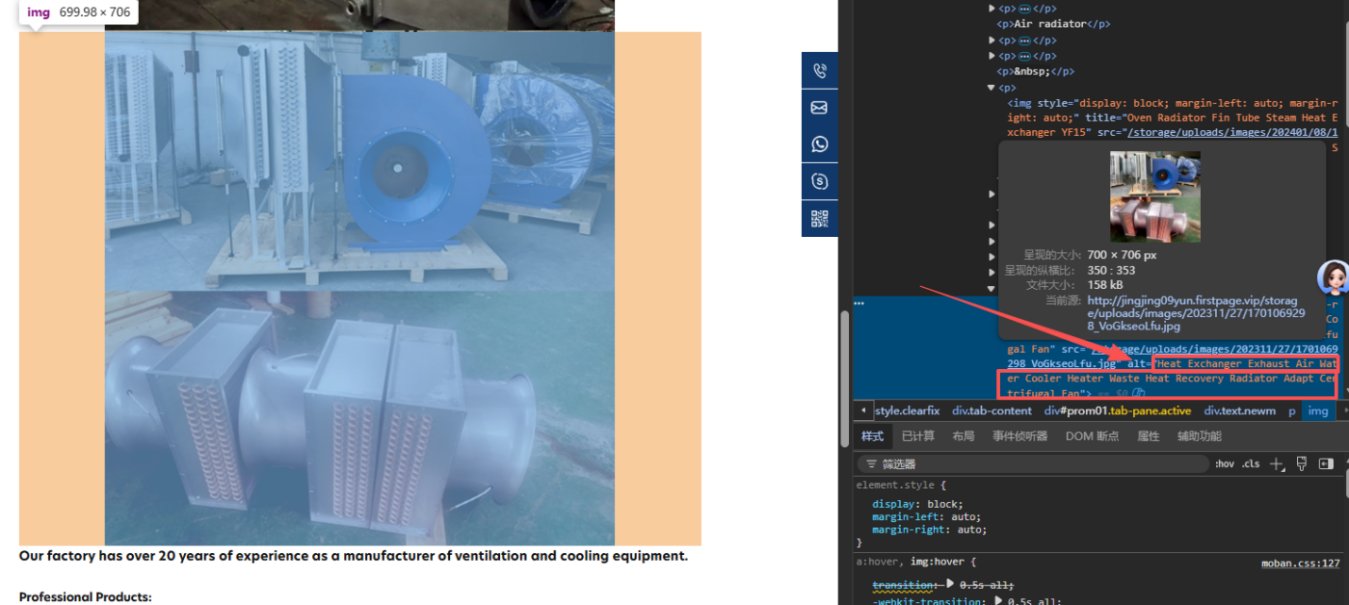Click the Skype contact icon
1349x605 pixels.
820,181
